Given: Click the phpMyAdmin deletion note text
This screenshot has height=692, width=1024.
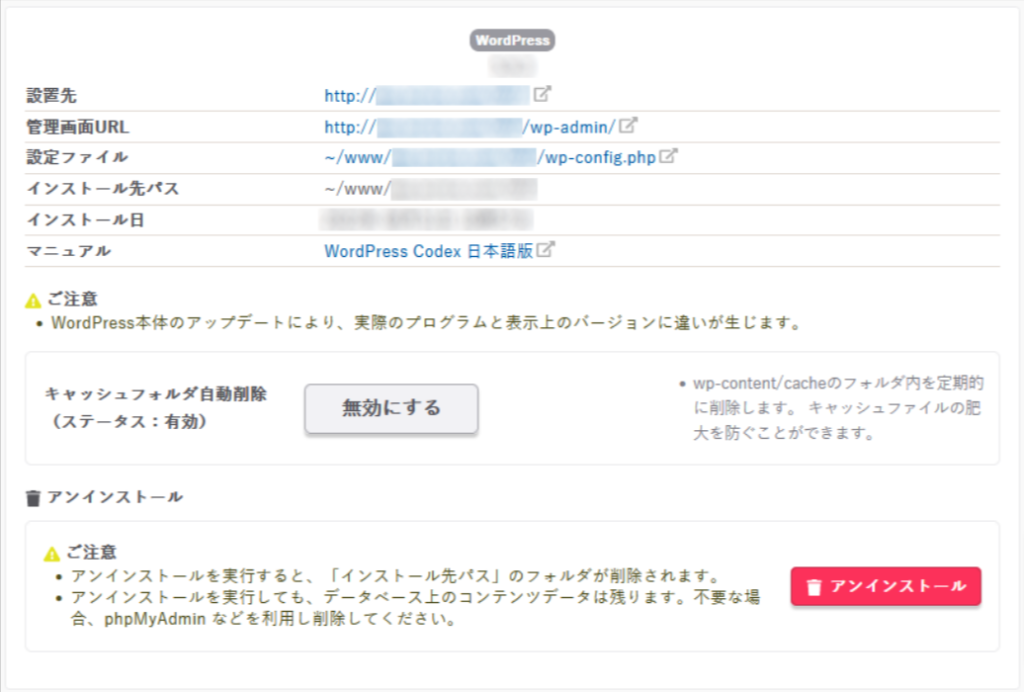Looking at the screenshot, I should [x=415, y=608].
